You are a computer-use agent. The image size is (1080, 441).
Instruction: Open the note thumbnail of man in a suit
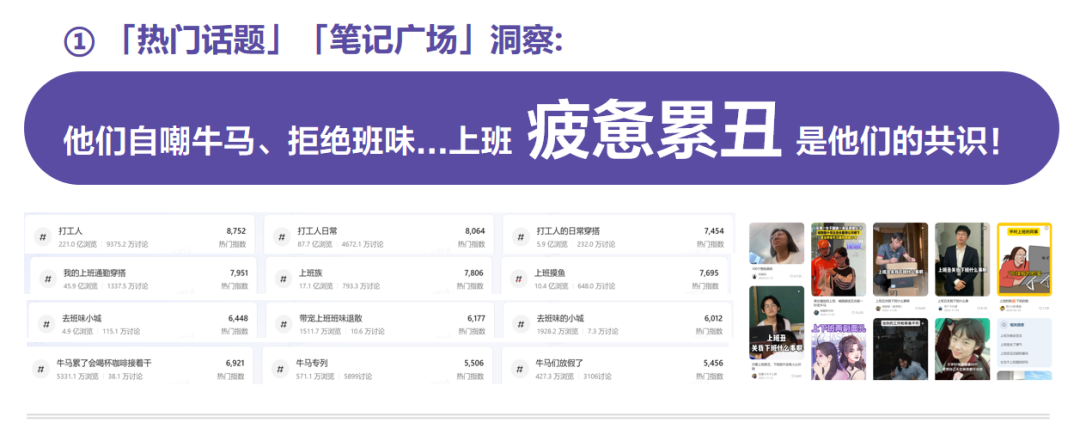[962, 259]
